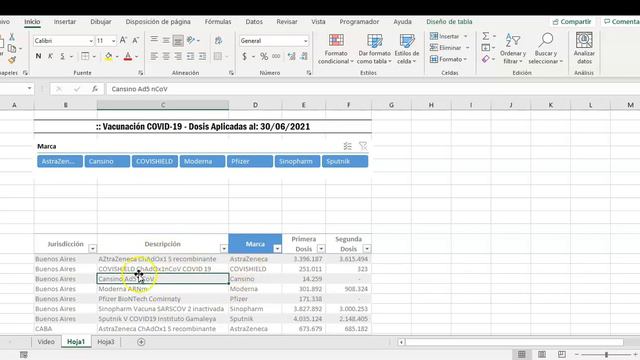Toggle bold formatting (N)
The image size is (640, 360).
38,56
